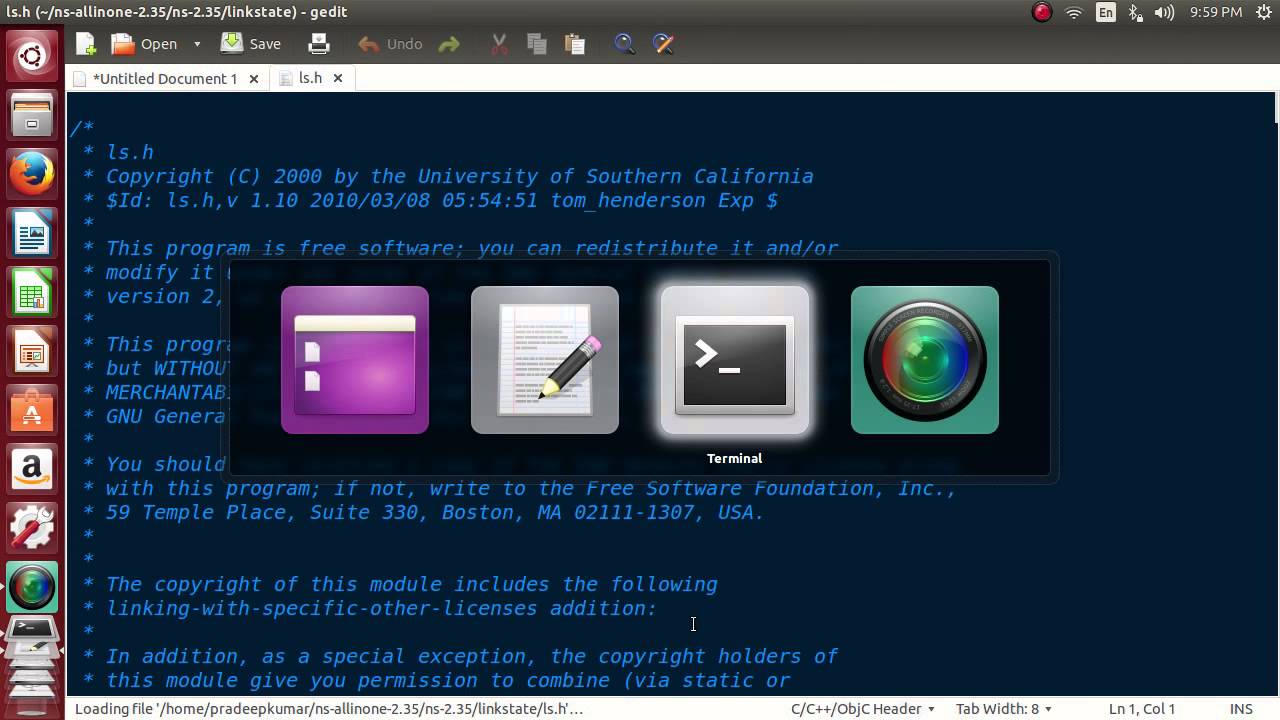The image size is (1280, 720).
Task: Open the Amazon launcher icon
Action: point(32,470)
